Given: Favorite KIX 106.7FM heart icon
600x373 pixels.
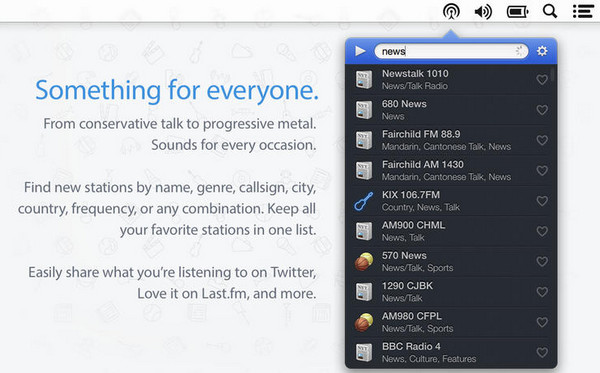Looking at the screenshot, I should coord(542,200).
